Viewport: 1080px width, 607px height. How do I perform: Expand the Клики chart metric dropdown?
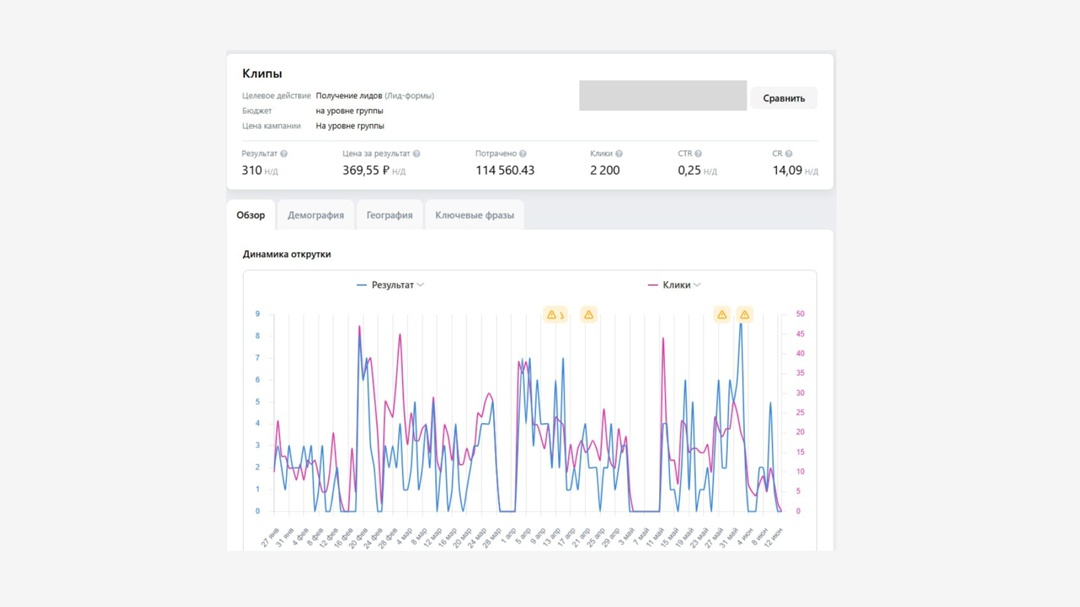pos(697,285)
